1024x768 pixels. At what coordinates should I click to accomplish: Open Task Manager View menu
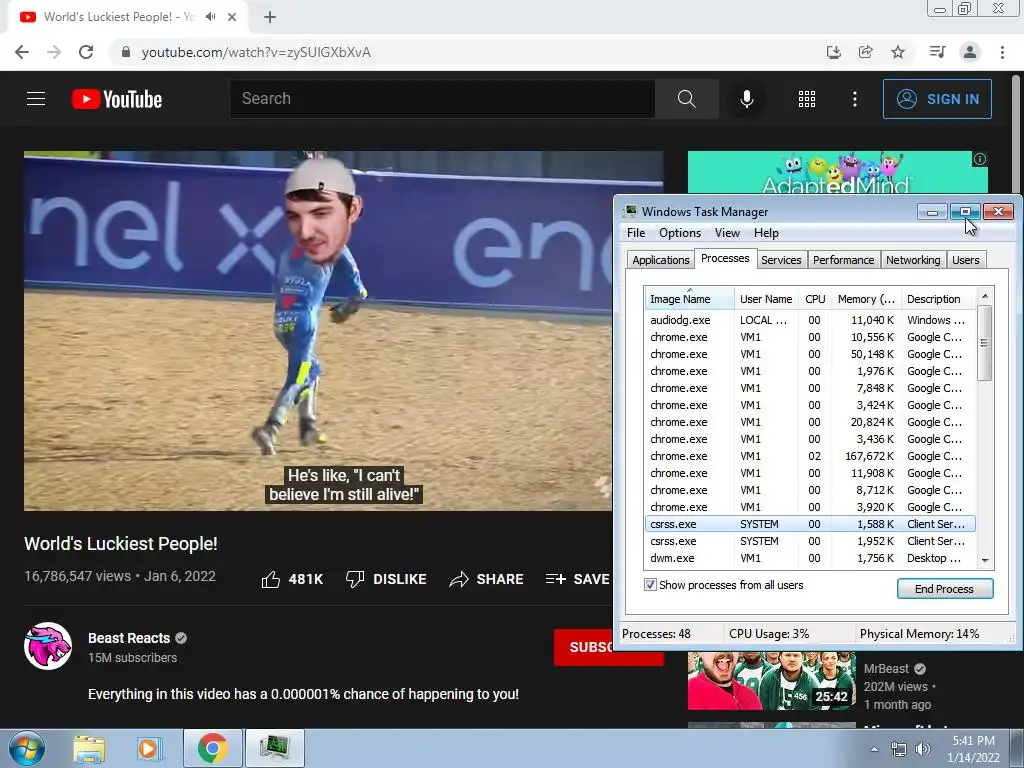click(727, 233)
